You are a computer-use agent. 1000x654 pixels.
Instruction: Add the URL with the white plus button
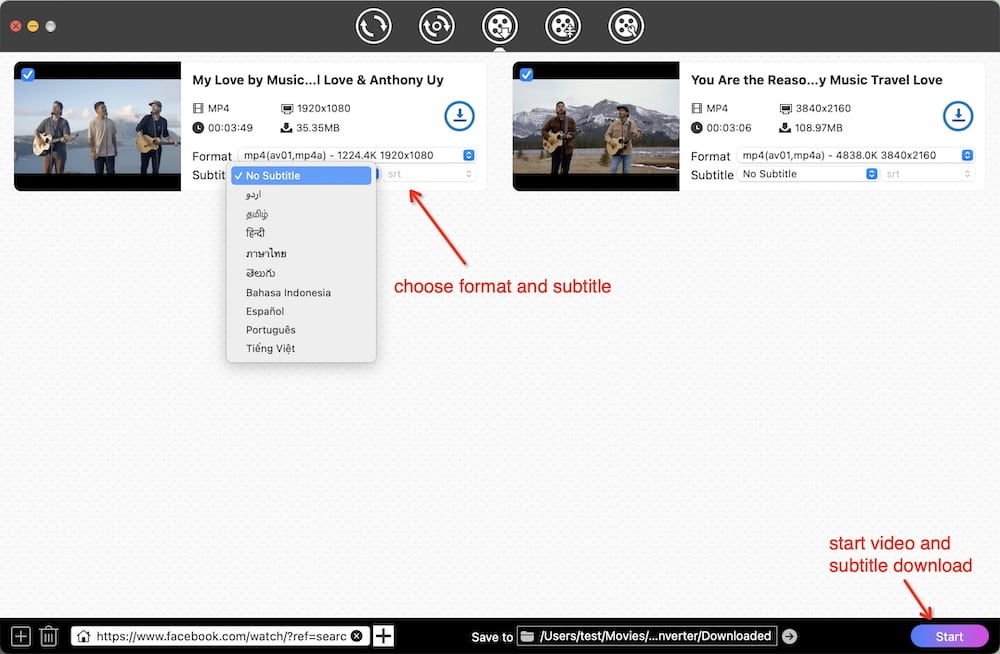point(383,636)
